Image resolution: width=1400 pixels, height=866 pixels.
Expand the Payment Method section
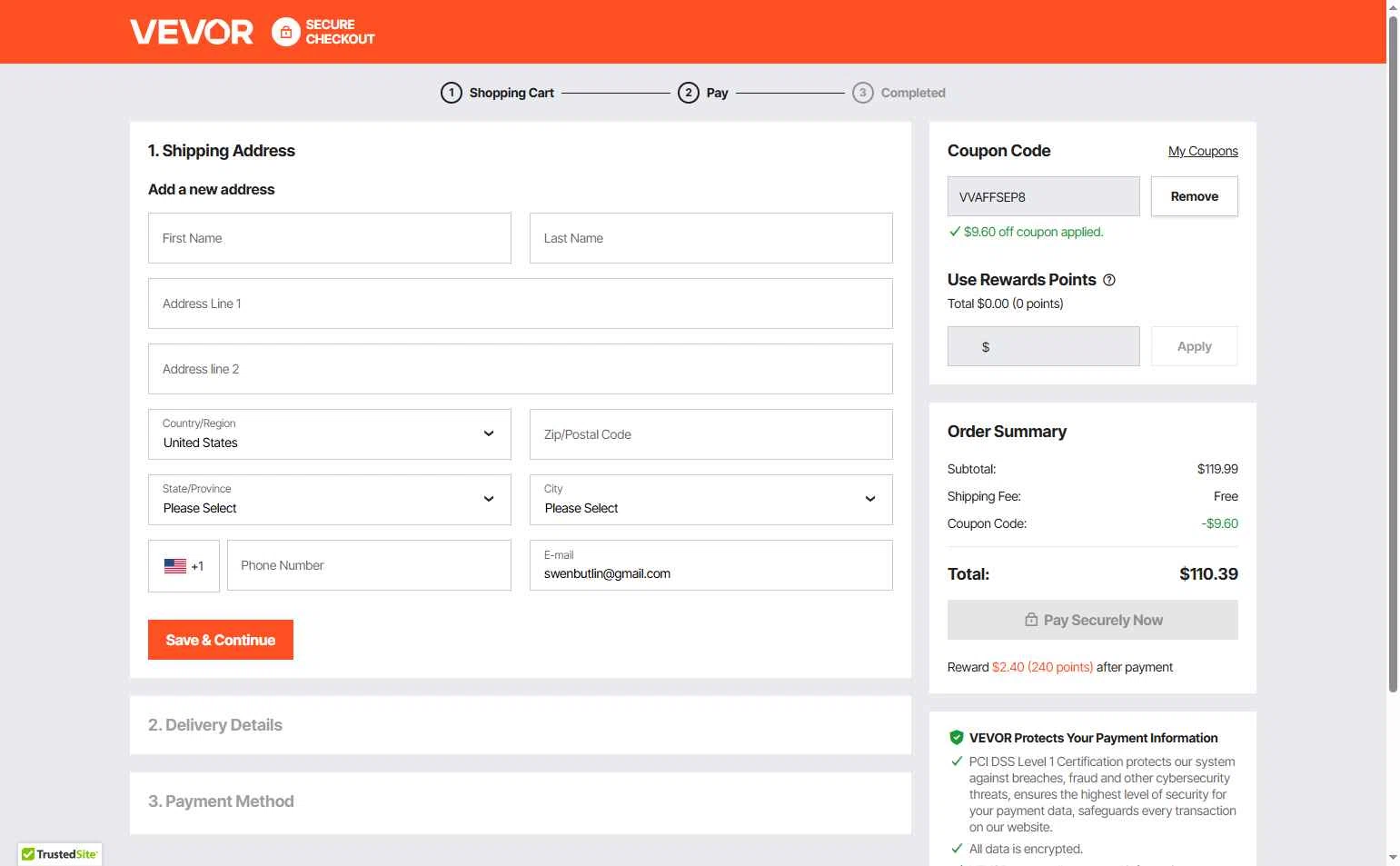tap(521, 802)
